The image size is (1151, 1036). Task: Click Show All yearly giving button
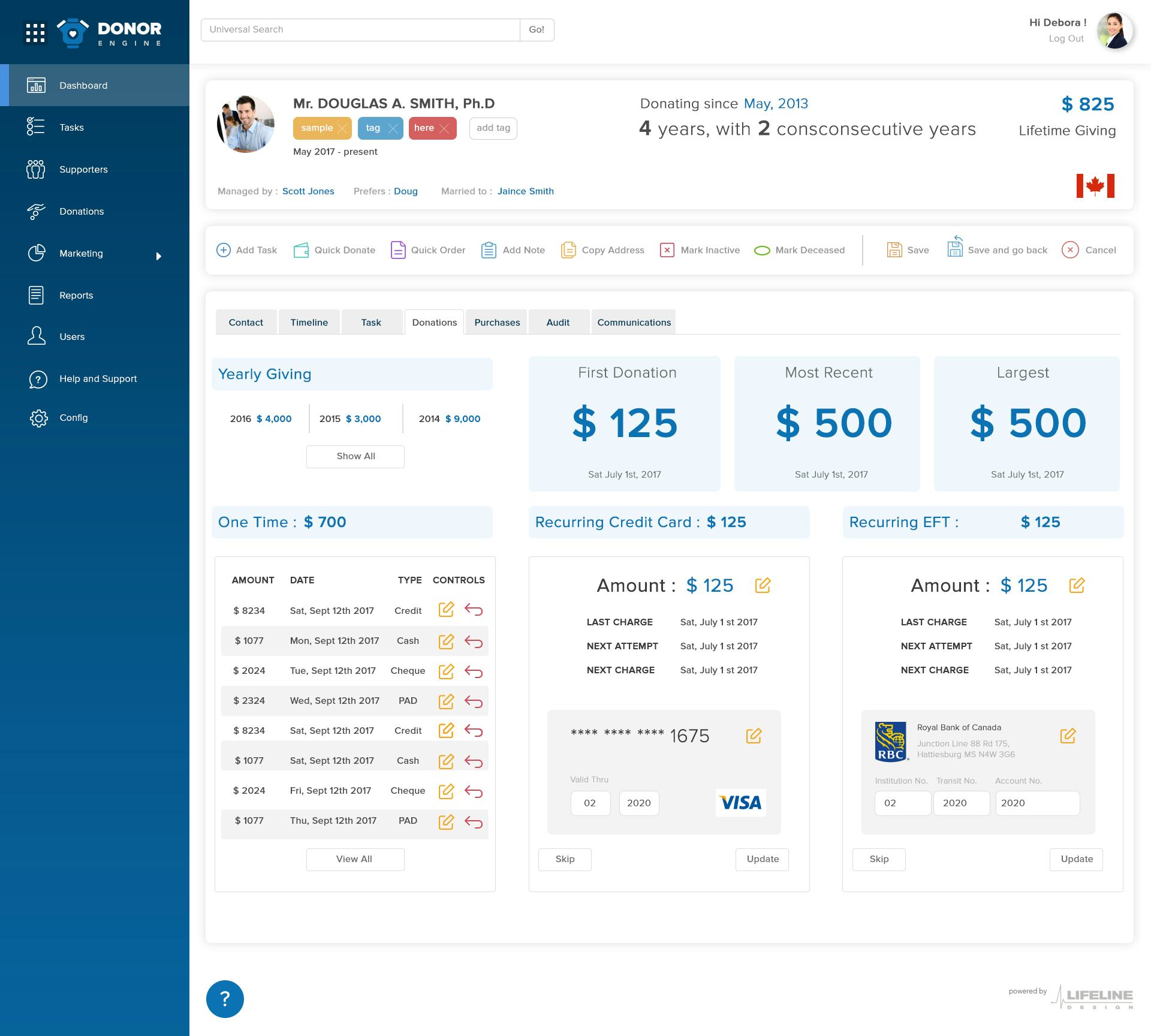click(x=355, y=456)
